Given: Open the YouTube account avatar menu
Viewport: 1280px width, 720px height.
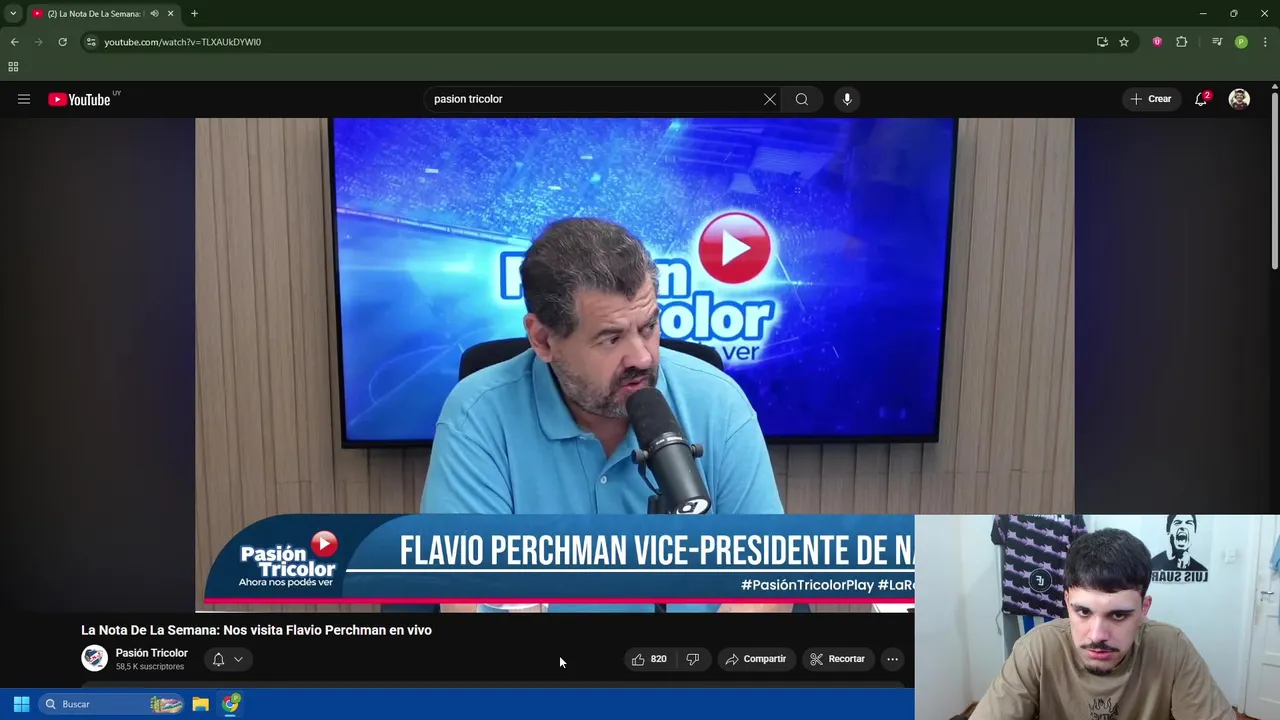Looking at the screenshot, I should point(1239,99).
